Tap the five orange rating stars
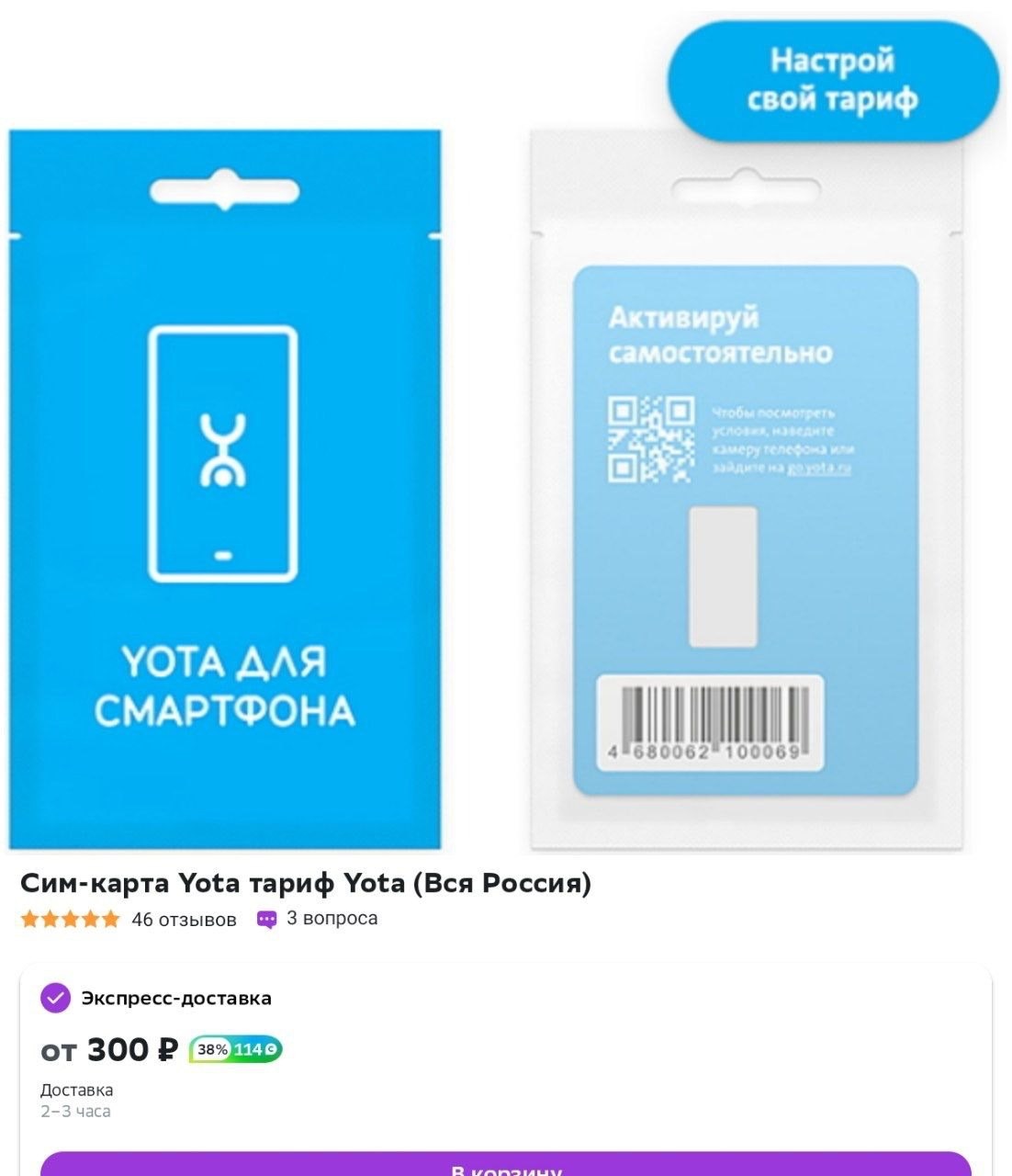The width and height of the screenshot is (1012, 1176). tap(70, 919)
